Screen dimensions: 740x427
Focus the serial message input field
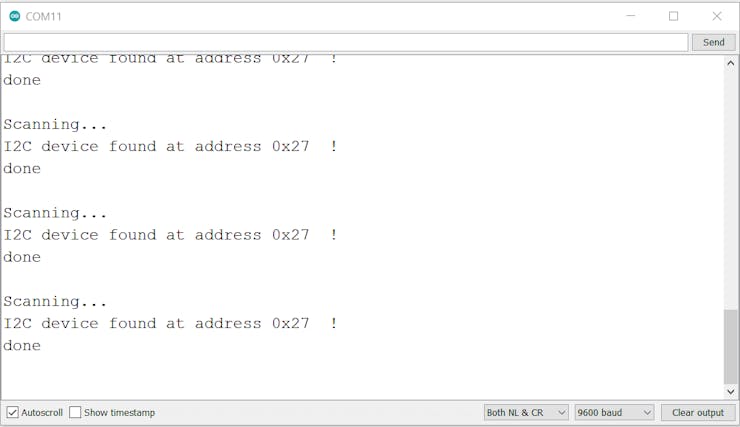tap(345, 42)
